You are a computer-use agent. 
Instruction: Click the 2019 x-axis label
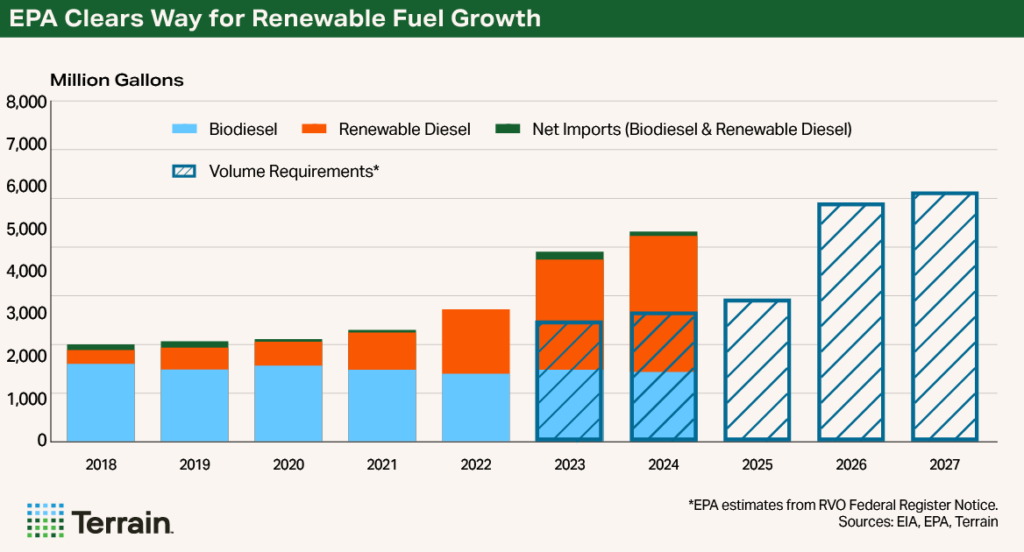[x=195, y=464]
